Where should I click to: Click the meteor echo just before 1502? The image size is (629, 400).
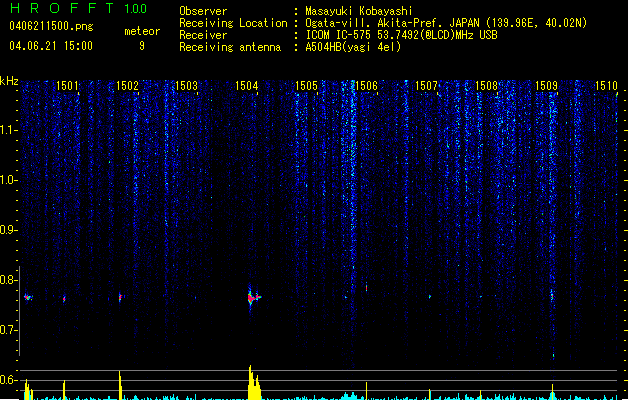pyautogui.click(x=120, y=297)
